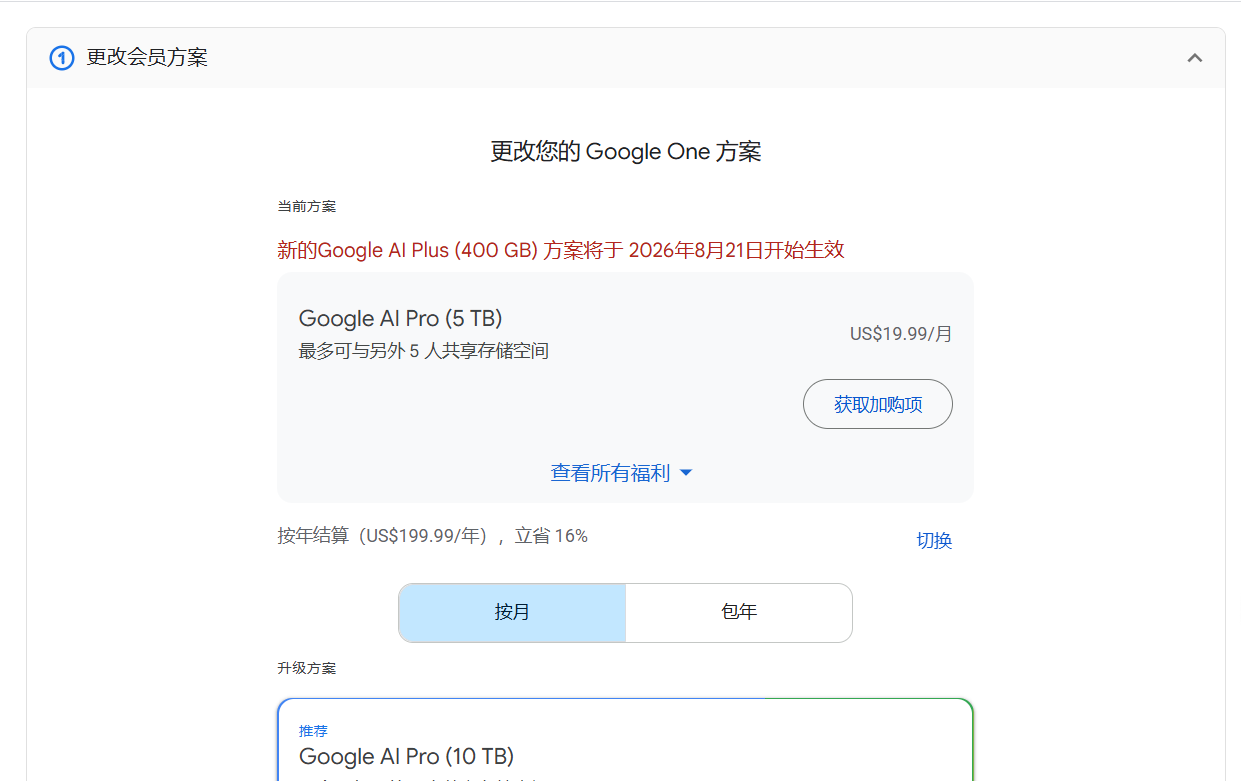This screenshot has height=781, width=1241.
Task: Click the 升级方案 section label
Action: click(x=306, y=668)
